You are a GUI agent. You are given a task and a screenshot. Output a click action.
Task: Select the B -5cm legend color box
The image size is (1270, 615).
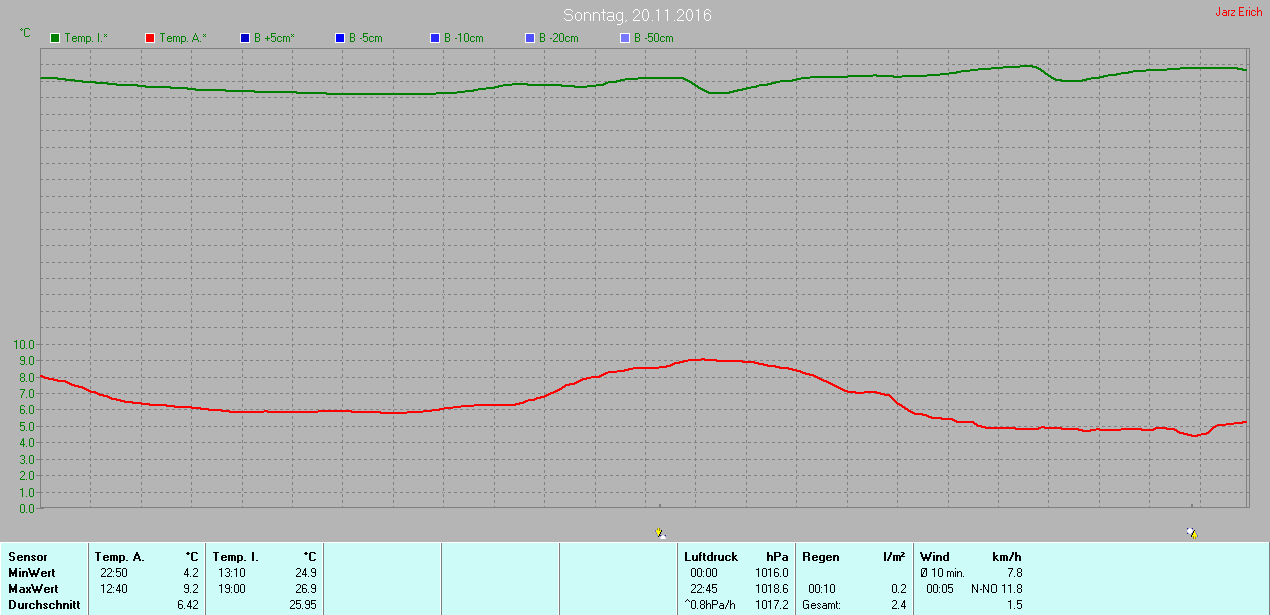pyautogui.click(x=340, y=38)
